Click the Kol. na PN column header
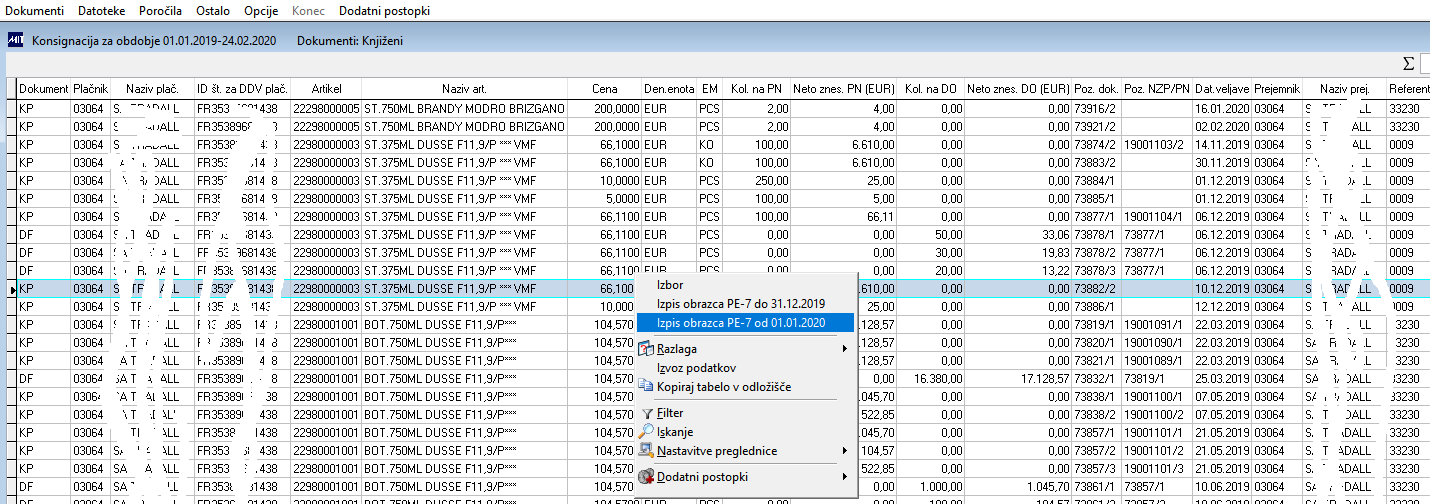1430x504 pixels. [756, 89]
